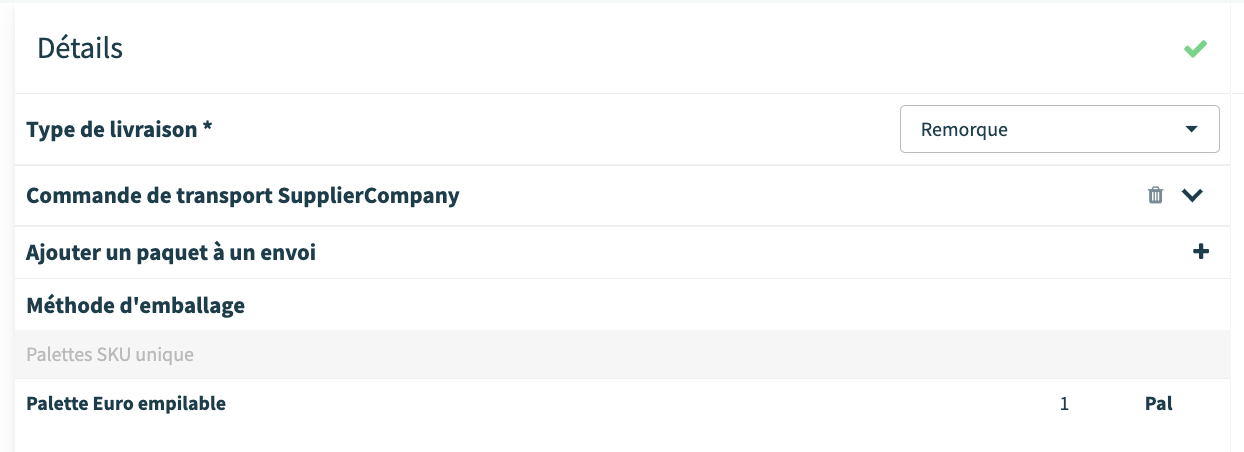This screenshot has width=1244, height=452.
Task: Click the Type de livraison label
Action: (x=119, y=129)
